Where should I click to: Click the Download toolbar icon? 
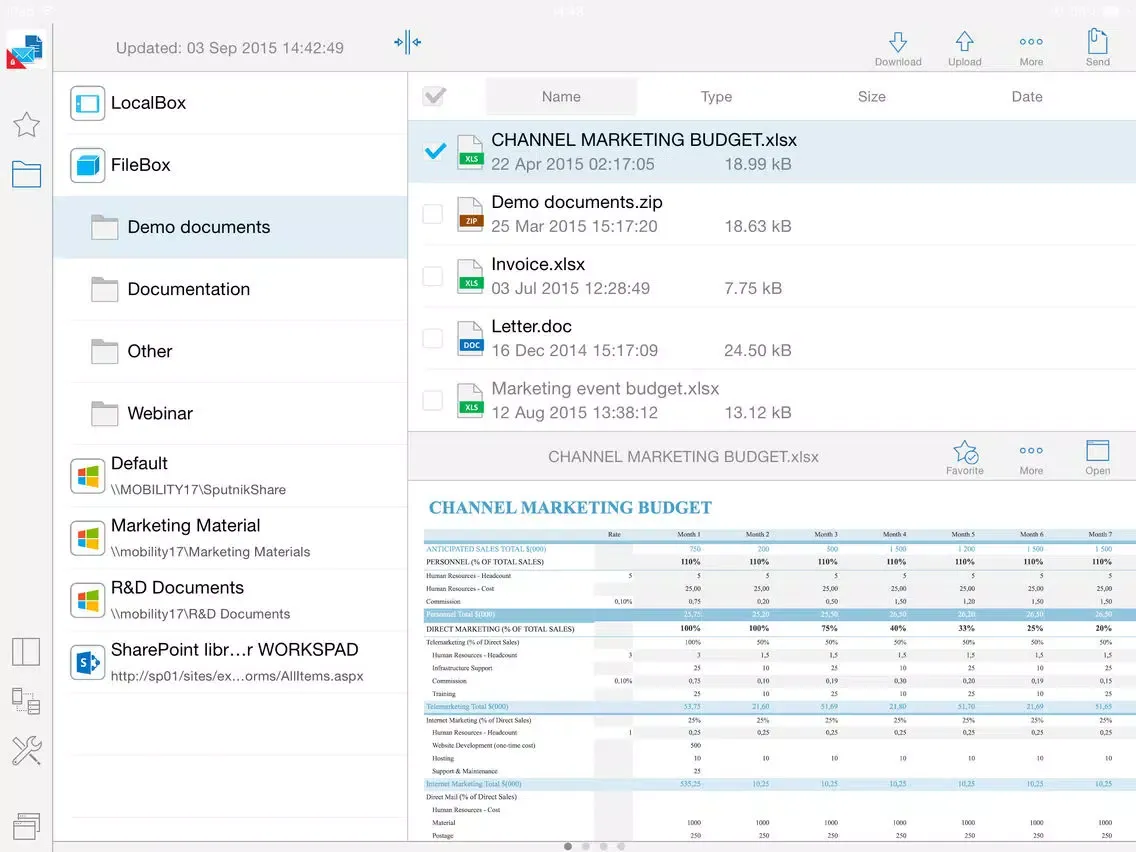(x=898, y=49)
